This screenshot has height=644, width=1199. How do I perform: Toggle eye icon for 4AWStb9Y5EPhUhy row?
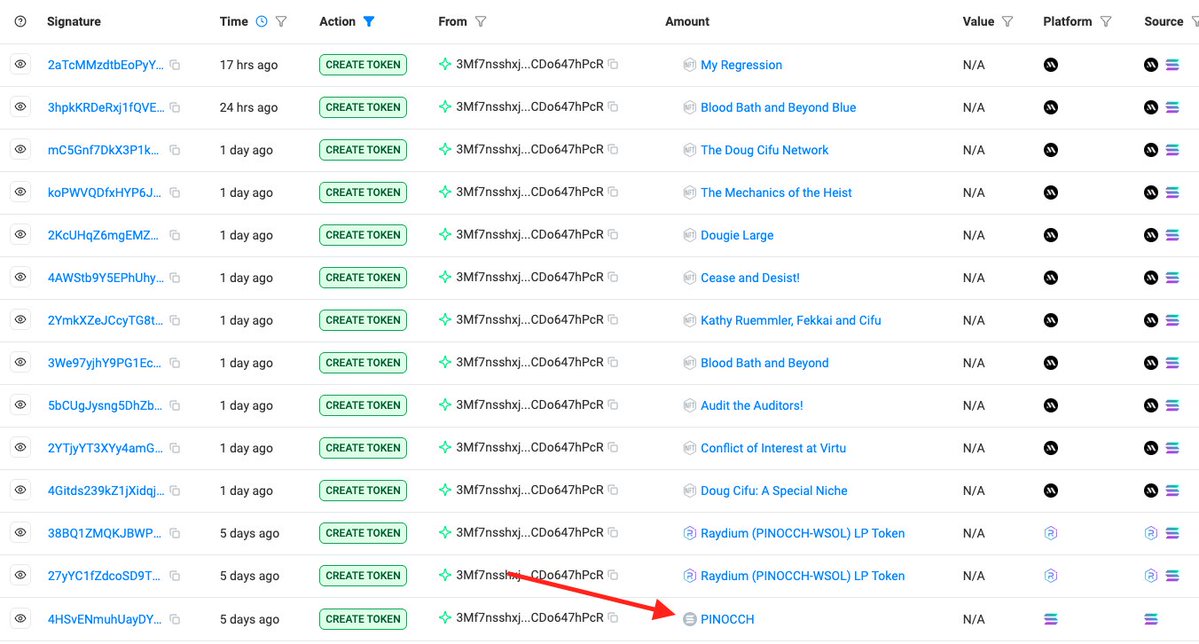click(21, 277)
